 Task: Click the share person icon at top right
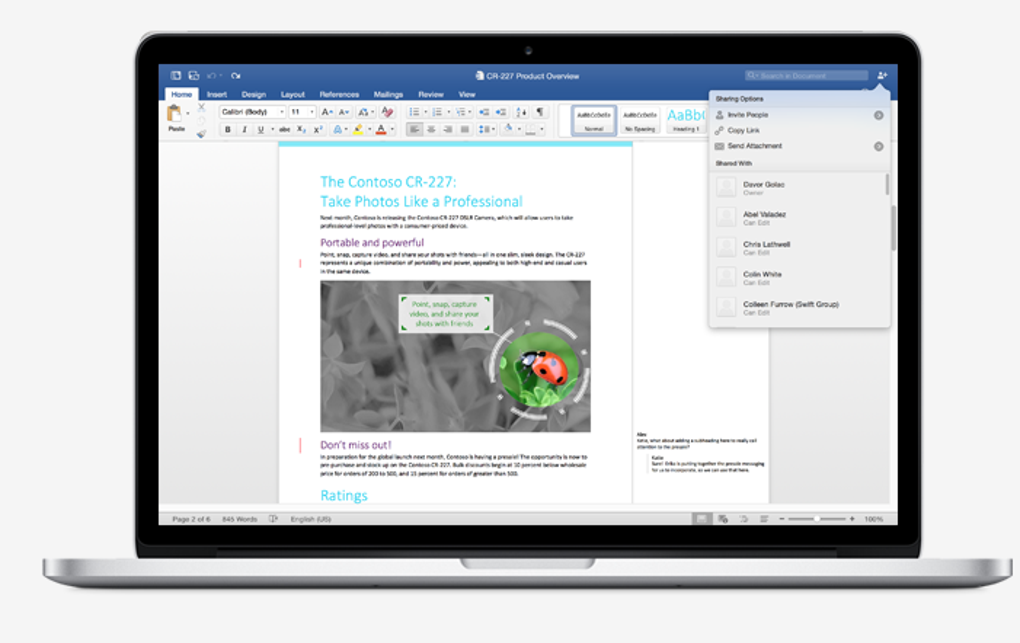coord(882,75)
